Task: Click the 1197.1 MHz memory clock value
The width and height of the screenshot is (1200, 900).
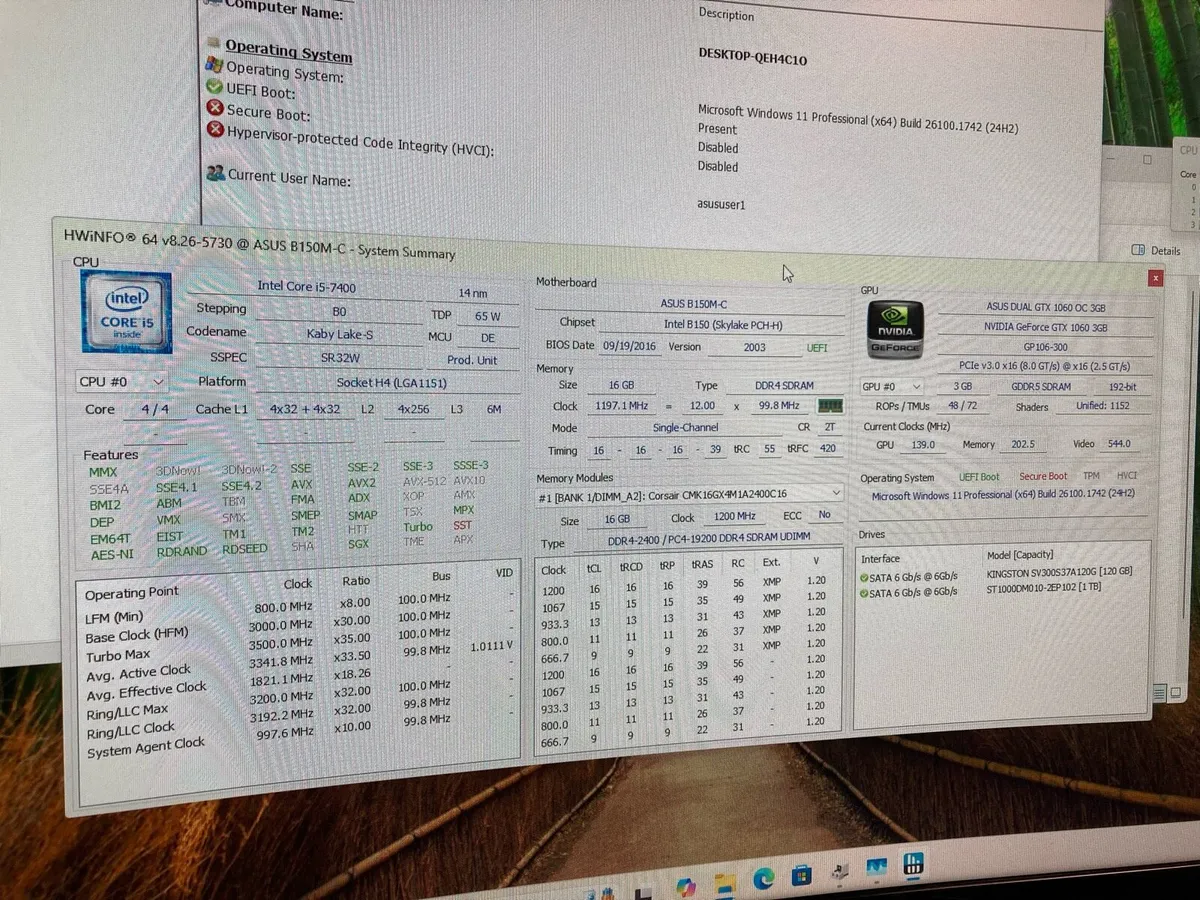Action: coord(621,406)
